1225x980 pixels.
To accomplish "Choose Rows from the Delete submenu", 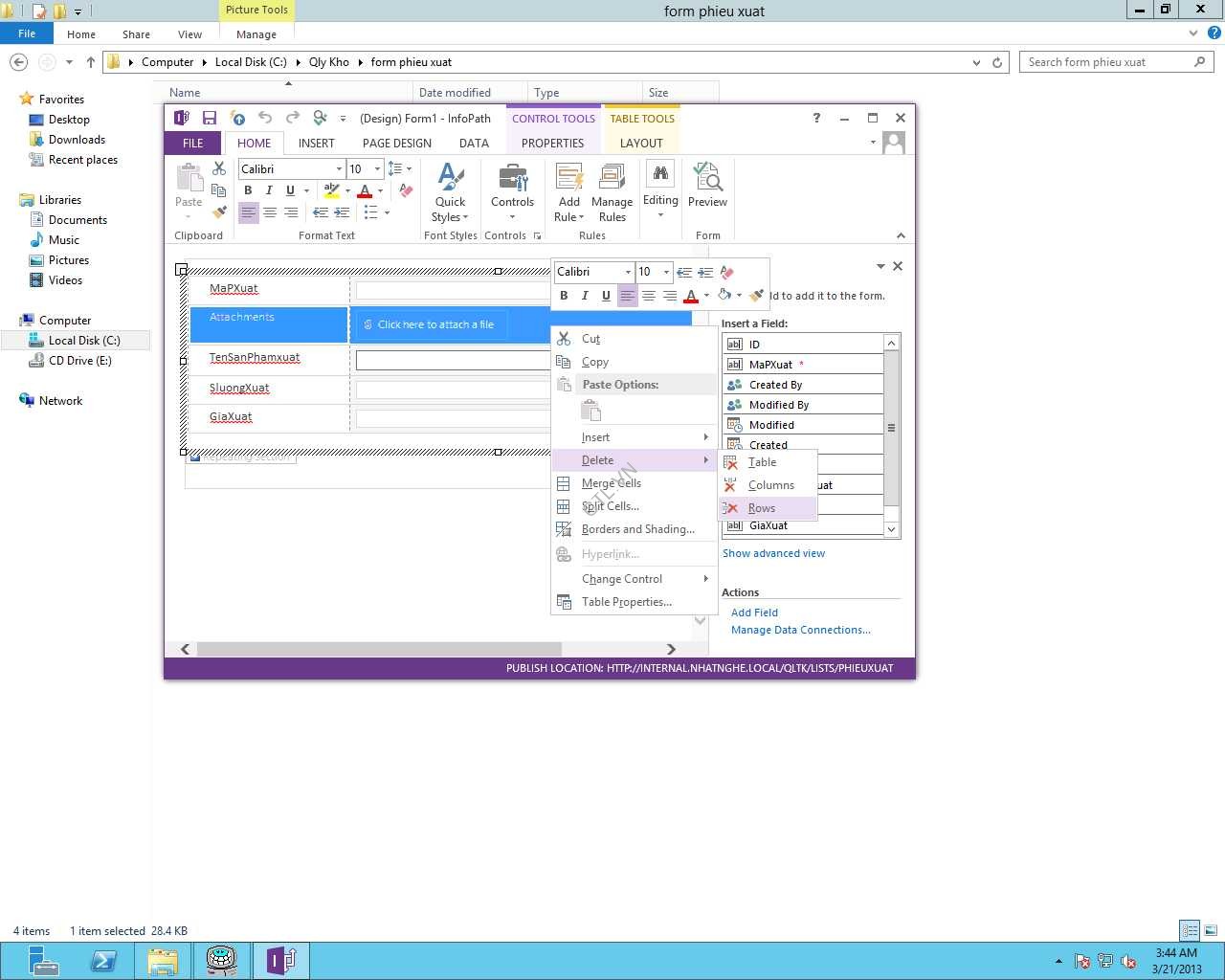I will point(762,508).
